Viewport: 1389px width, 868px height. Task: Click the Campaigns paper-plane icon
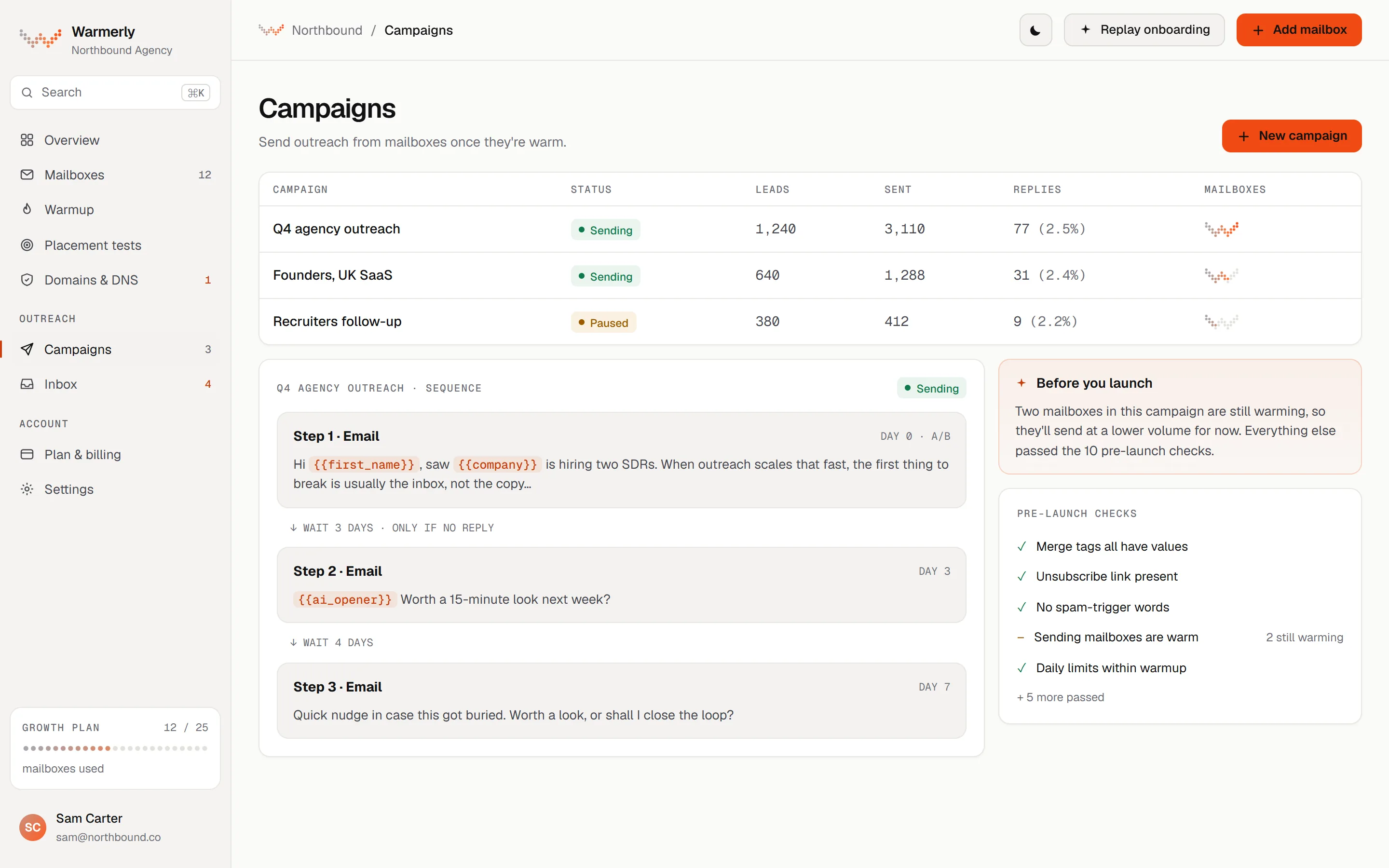point(27,349)
